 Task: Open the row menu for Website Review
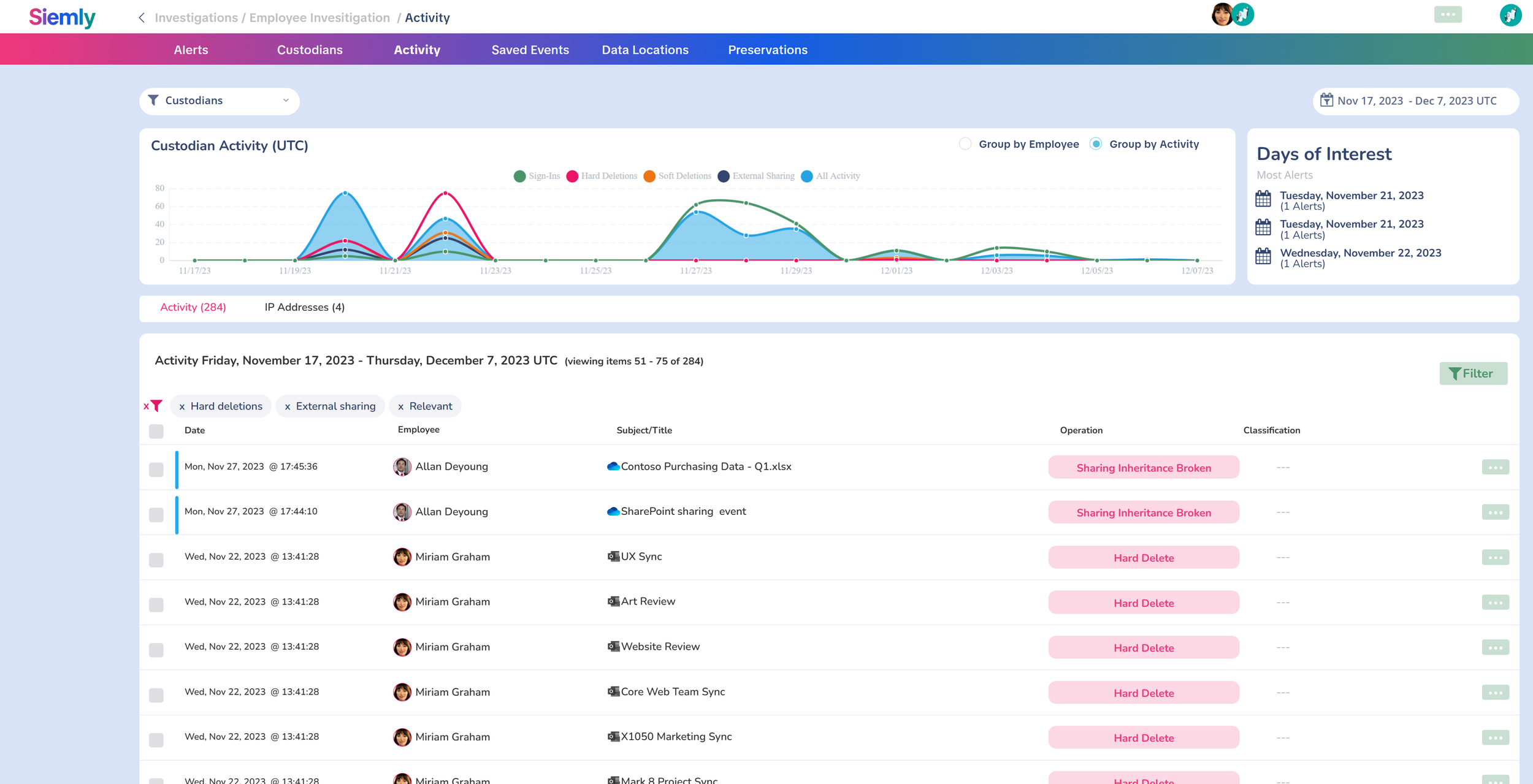[x=1495, y=647]
